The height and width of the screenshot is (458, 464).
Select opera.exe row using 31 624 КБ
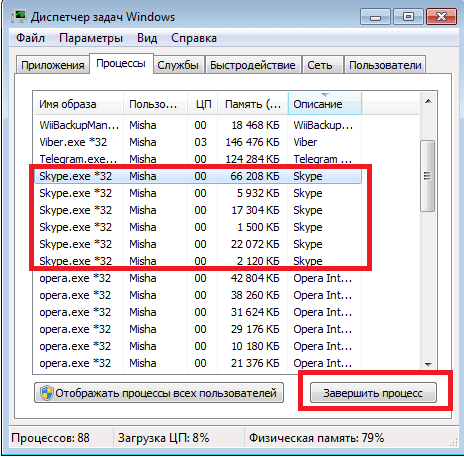point(198,312)
